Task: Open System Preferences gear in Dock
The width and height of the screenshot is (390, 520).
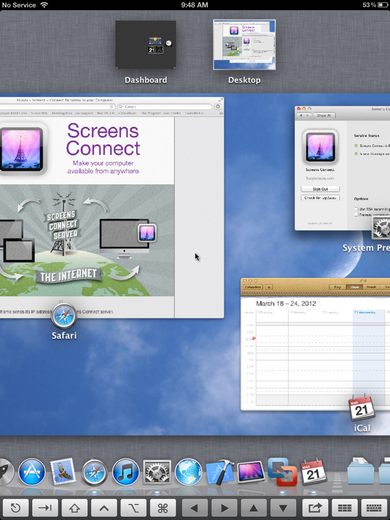Action: pyautogui.click(x=157, y=472)
